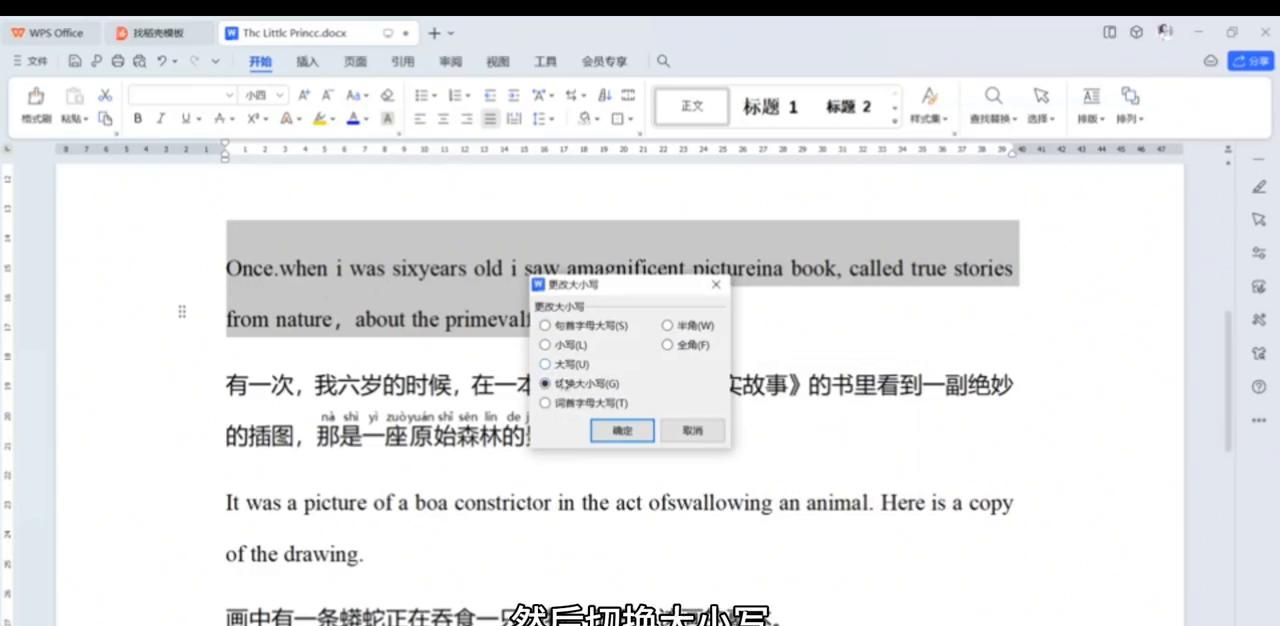Click the highlight color pen icon
The width and height of the screenshot is (1280, 626).
318,118
